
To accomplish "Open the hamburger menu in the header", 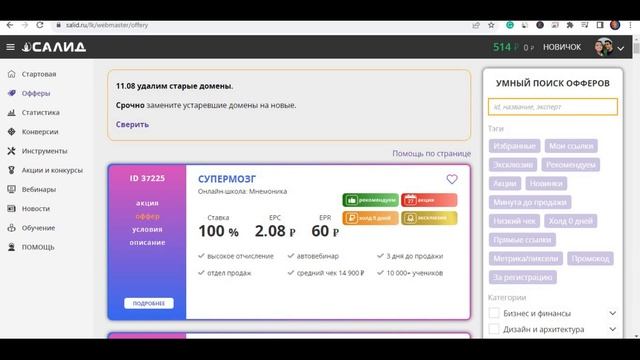I will 11,47.
